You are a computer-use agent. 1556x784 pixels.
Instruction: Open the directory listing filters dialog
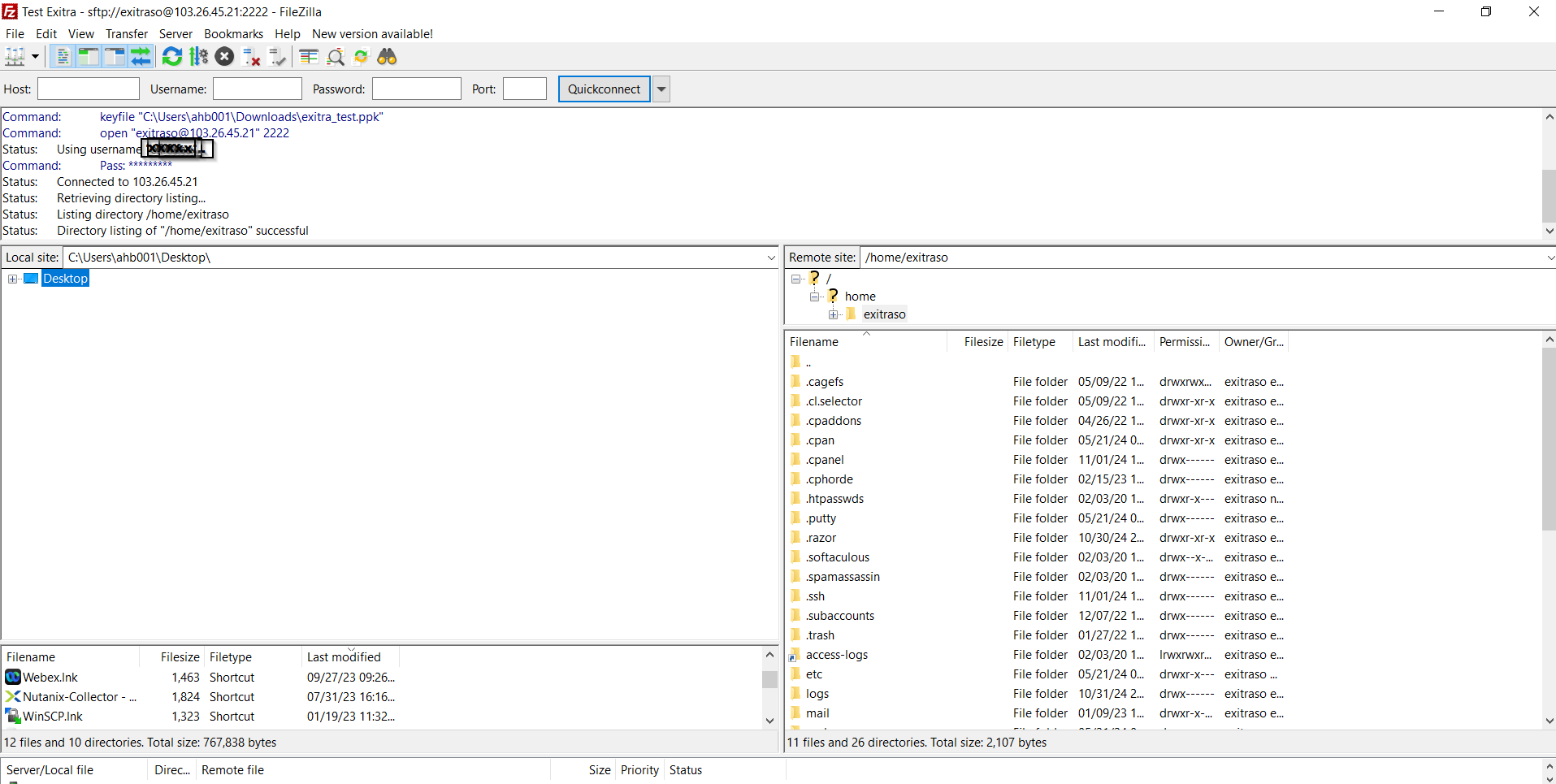tap(309, 57)
